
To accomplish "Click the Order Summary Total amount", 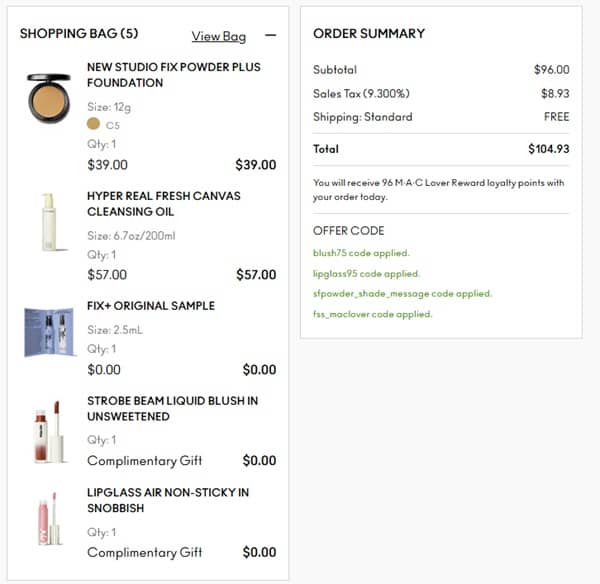I will [548, 149].
